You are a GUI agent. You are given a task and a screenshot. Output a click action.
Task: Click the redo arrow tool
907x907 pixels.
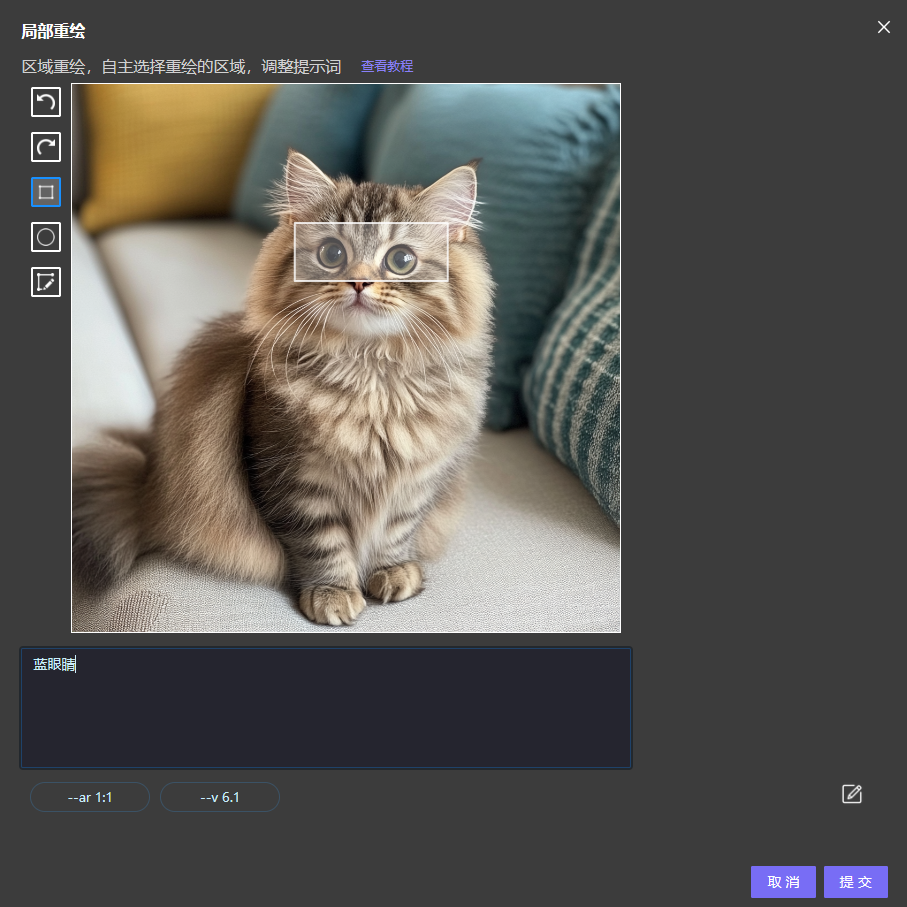coord(46,147)
